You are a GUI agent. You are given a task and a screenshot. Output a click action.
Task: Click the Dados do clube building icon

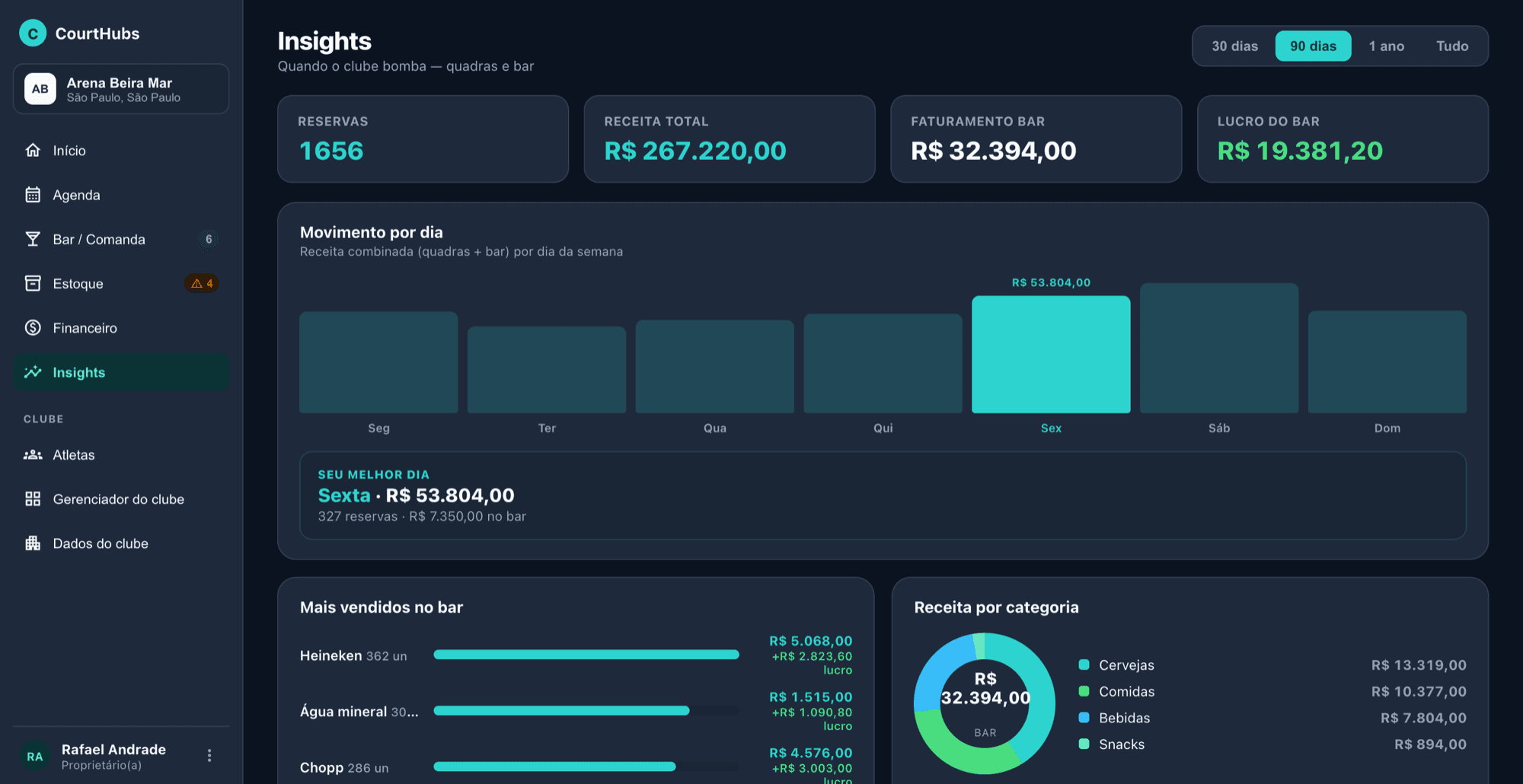point(33,543)
